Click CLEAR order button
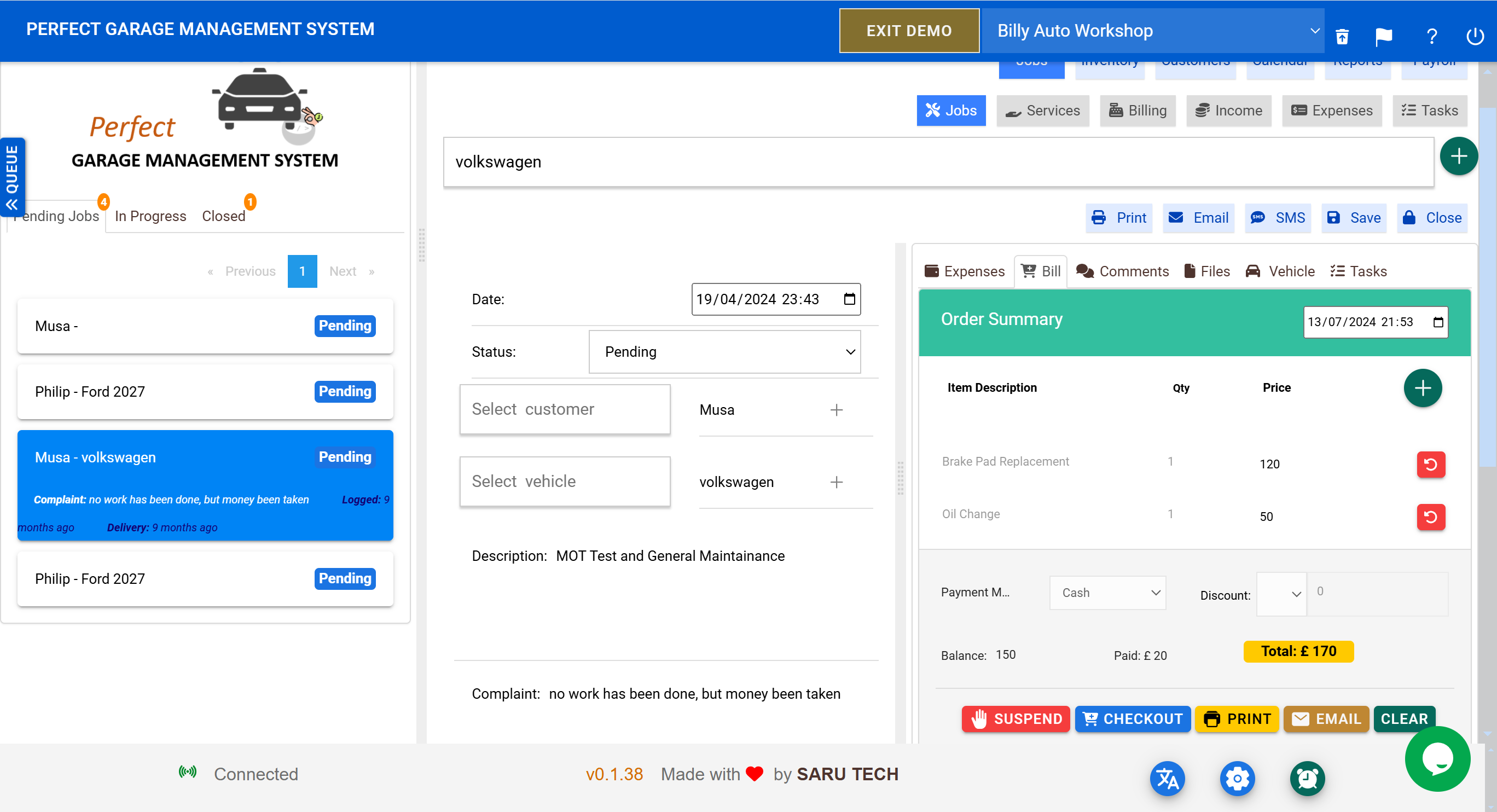 [1404, 719]
